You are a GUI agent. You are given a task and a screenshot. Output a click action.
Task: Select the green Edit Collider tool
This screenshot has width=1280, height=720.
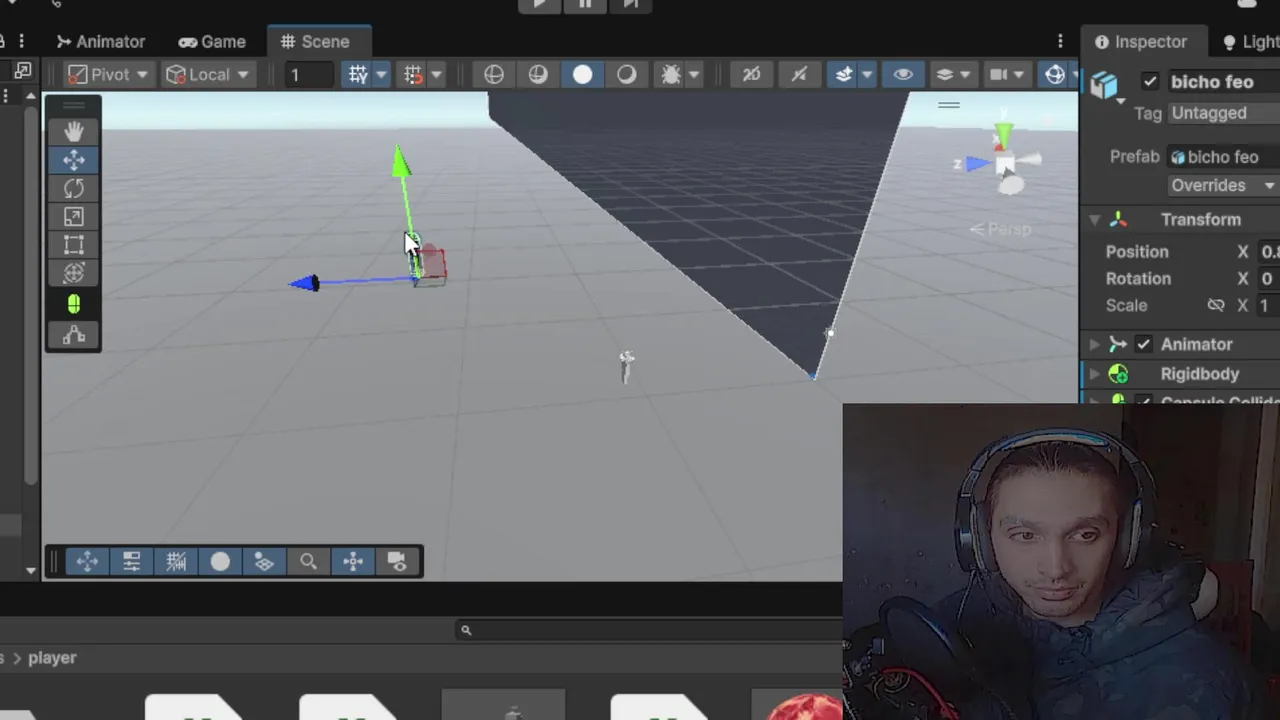click(x=74, y=304)
